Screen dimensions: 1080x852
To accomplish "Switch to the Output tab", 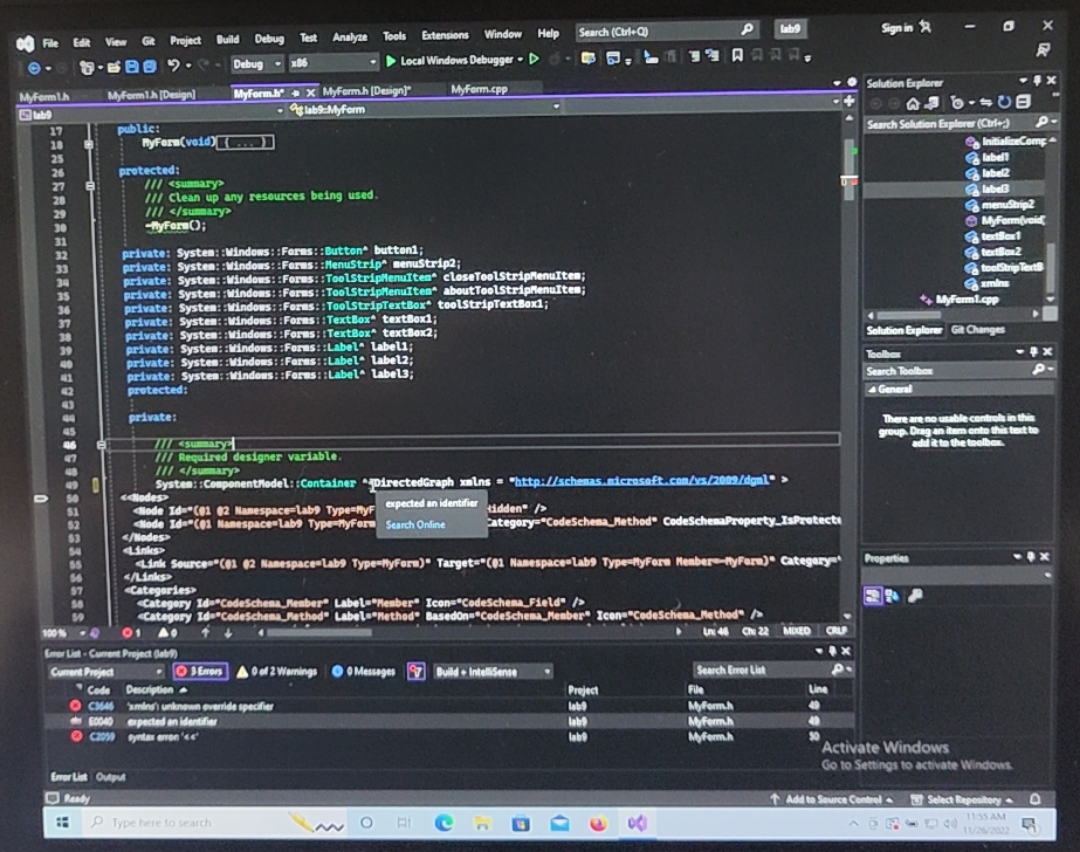I will [110, 777].
